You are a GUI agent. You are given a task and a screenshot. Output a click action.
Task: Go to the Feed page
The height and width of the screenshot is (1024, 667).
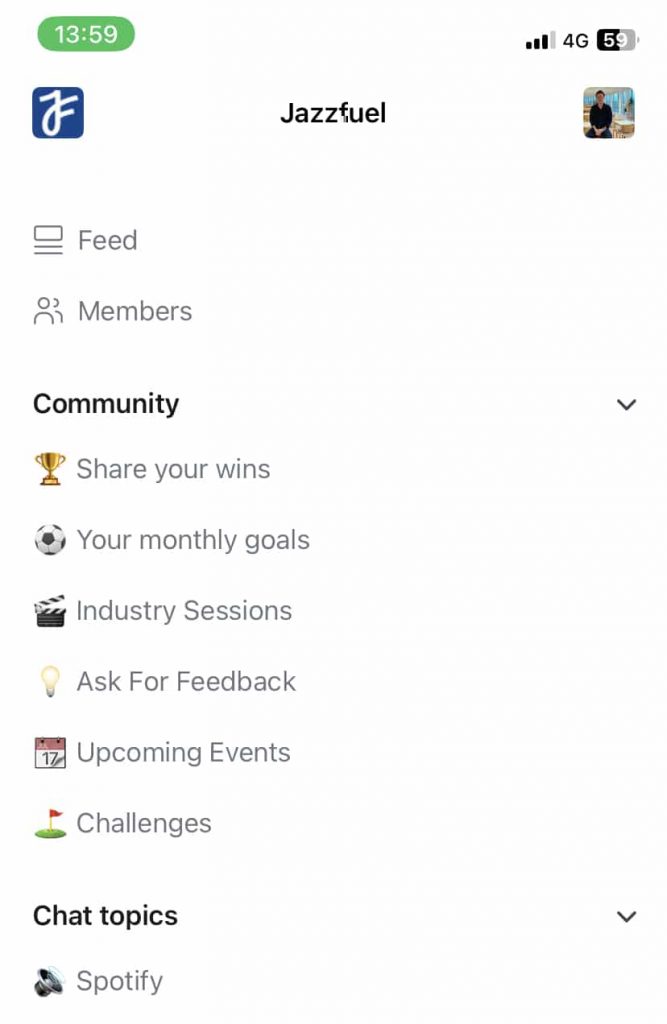pos(107,240)
